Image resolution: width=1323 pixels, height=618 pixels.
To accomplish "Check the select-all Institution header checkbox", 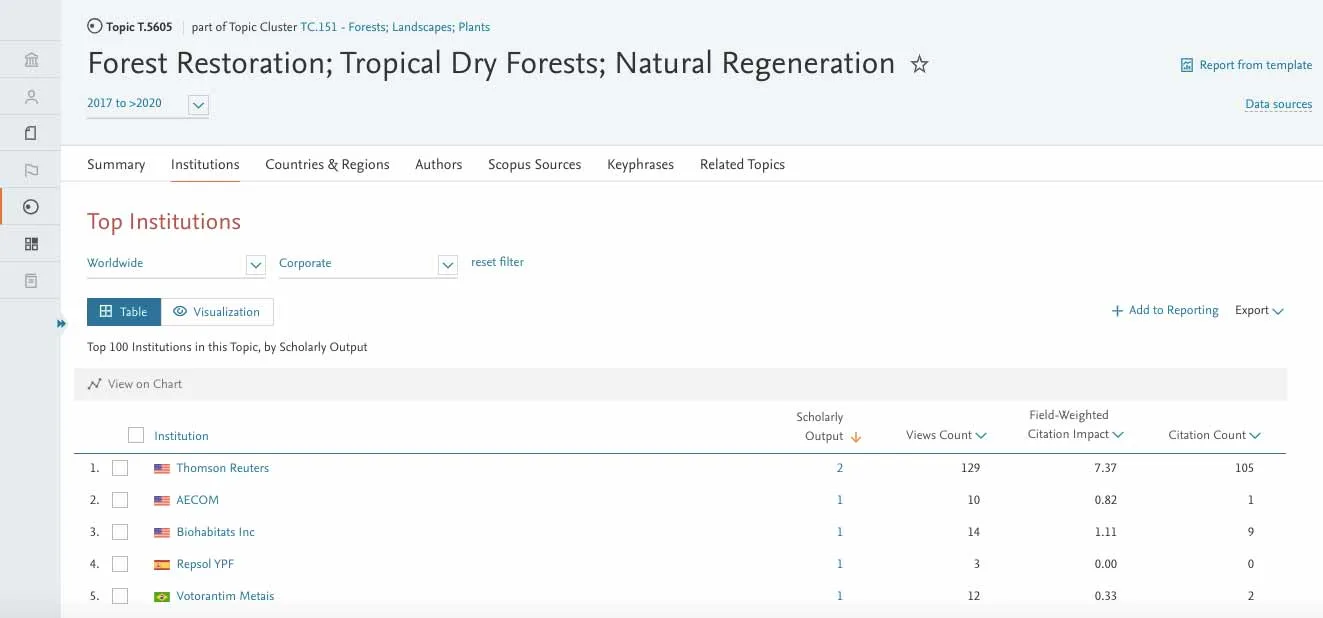I will 136,435.
